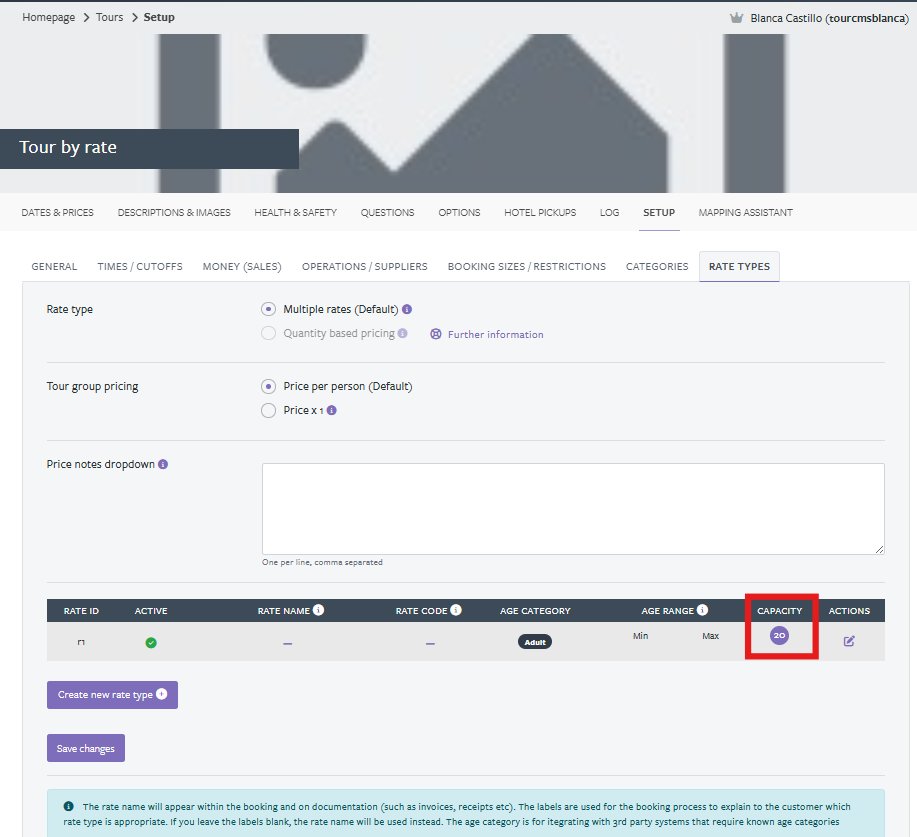The image size is (917, 837).
Task: Click the Tour group pricing label
Action: (x=92, y=386)
